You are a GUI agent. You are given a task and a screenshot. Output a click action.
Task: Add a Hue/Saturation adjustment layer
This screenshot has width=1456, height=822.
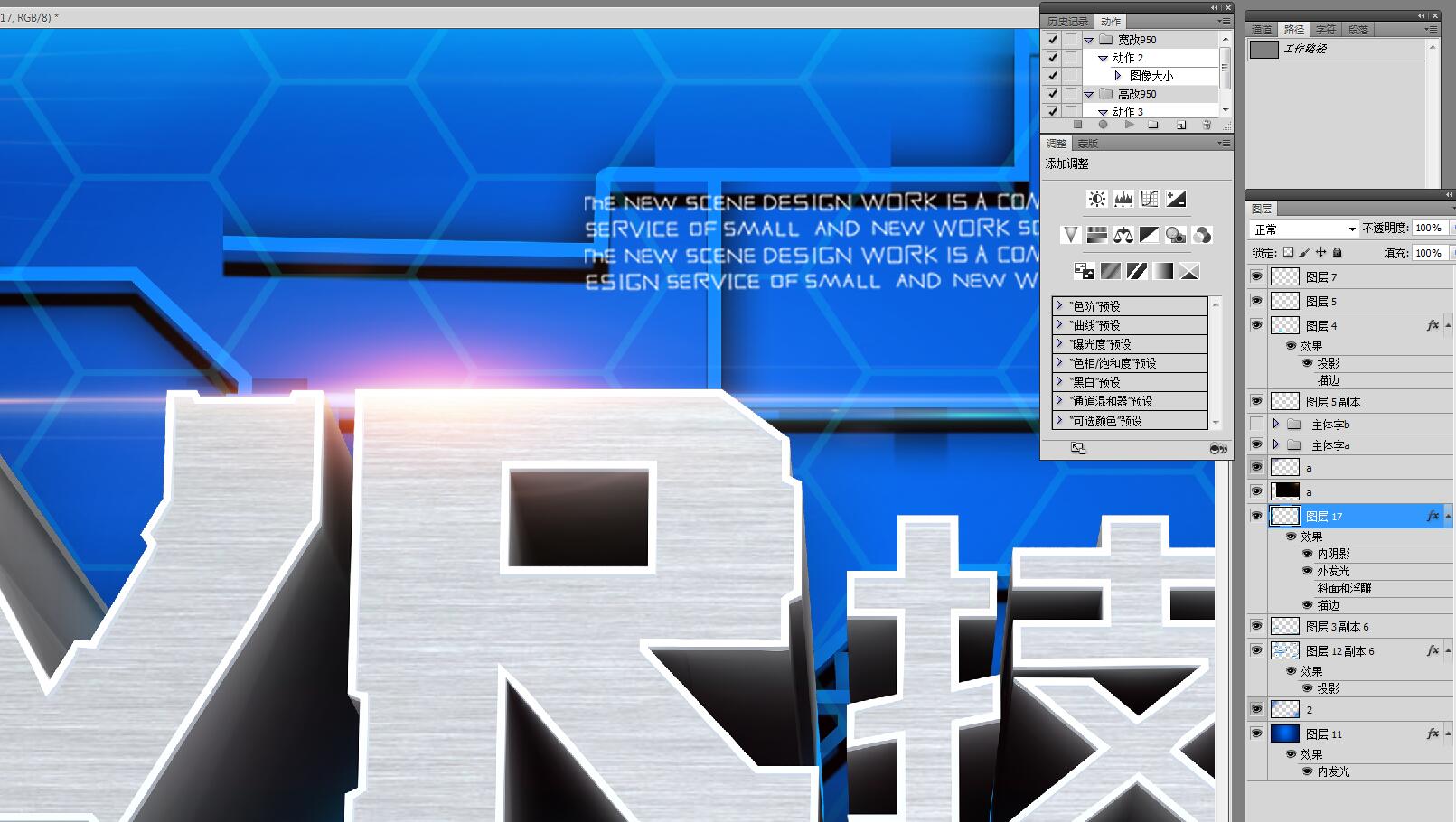tap(1097, 235)
